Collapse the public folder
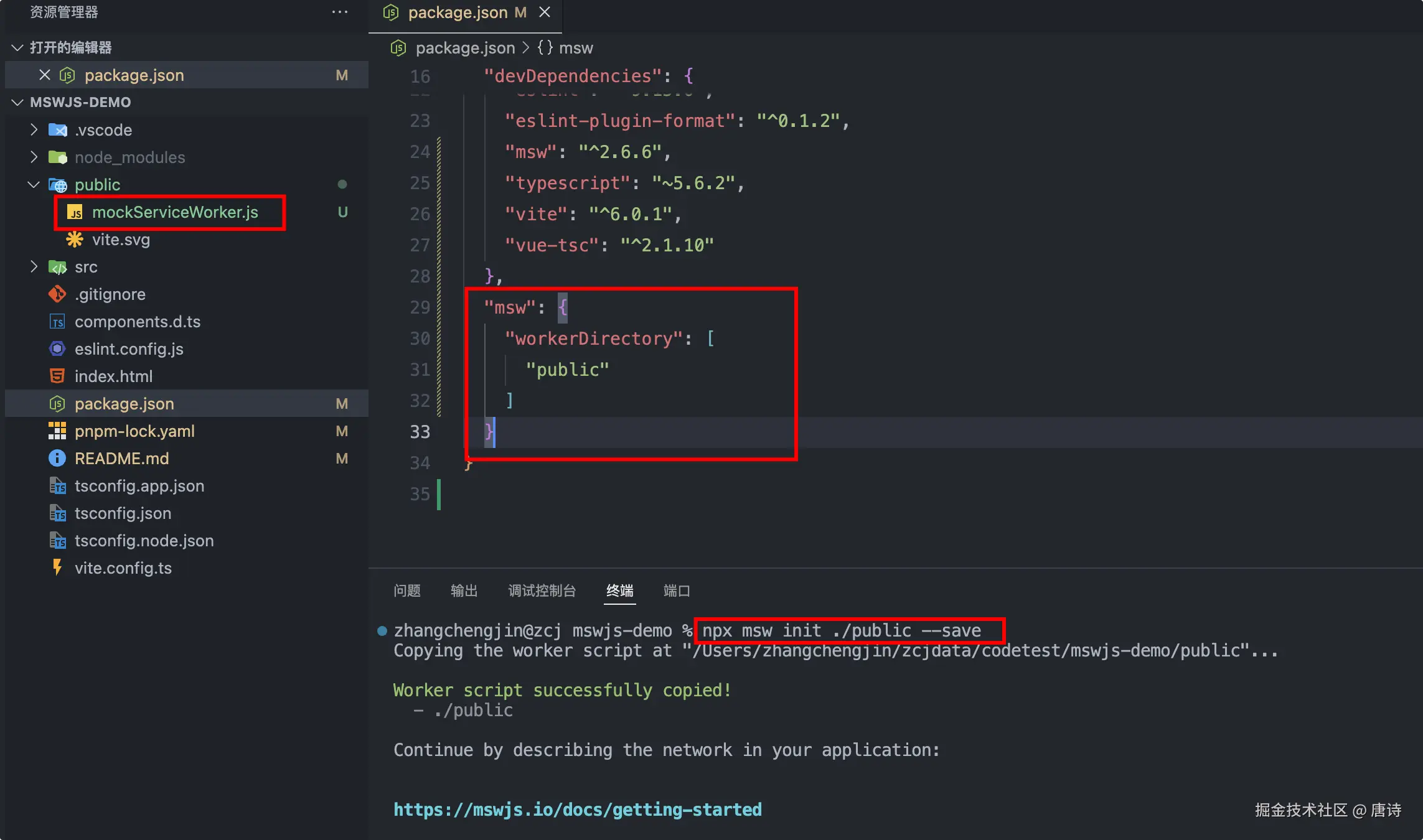The image size is (1423, 840). (34, 185)
